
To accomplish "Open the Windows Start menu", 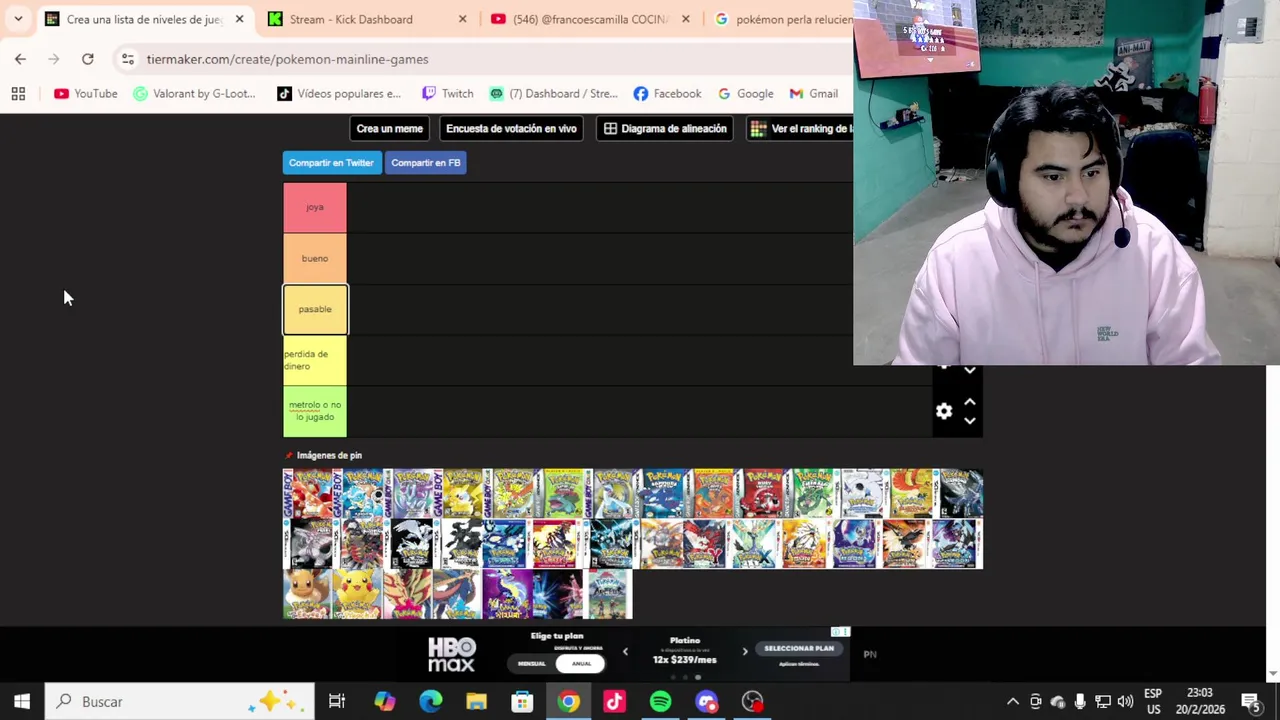I will pyautogui.click(x=22, y=702).
